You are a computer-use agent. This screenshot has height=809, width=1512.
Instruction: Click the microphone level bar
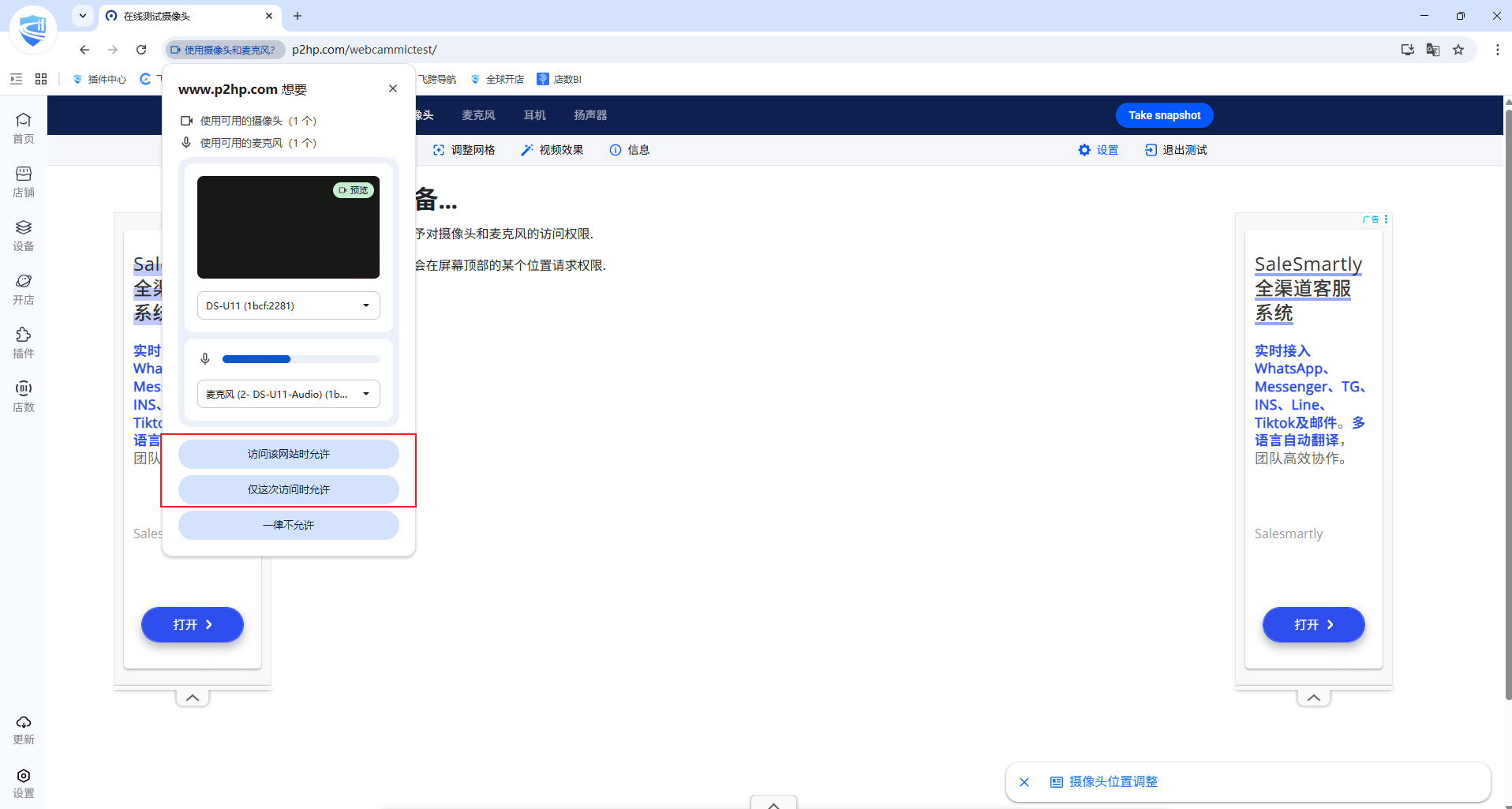(x=301, y=359)
